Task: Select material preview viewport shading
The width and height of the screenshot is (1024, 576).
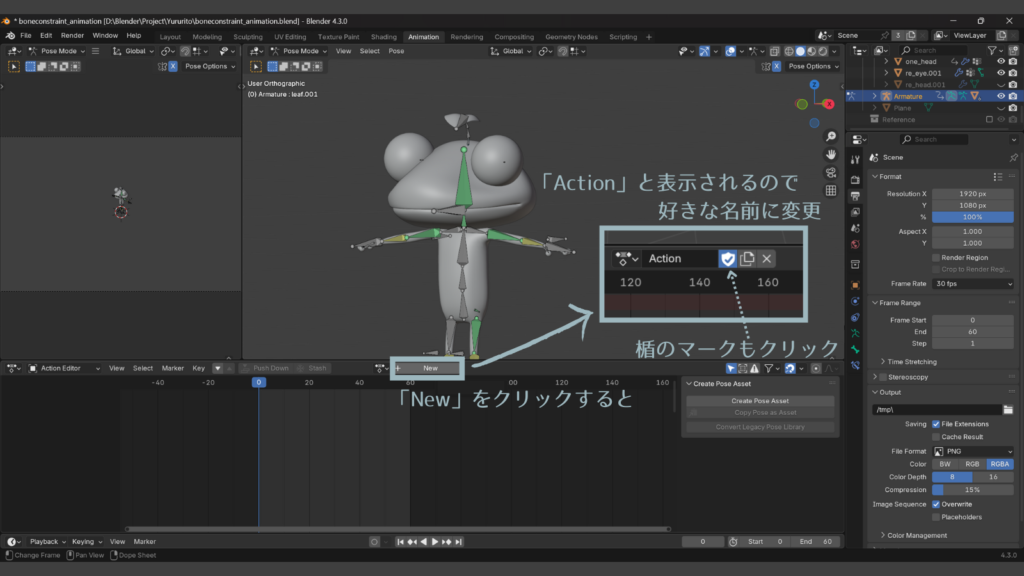Action: click(812, 51)
